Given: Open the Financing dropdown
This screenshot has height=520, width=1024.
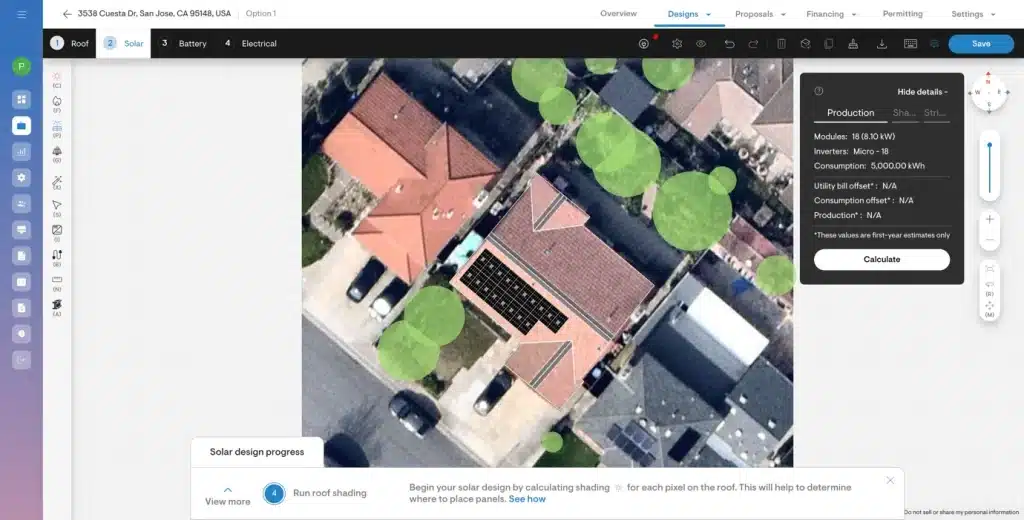Looking at the screenshot, I should point(831,14).
